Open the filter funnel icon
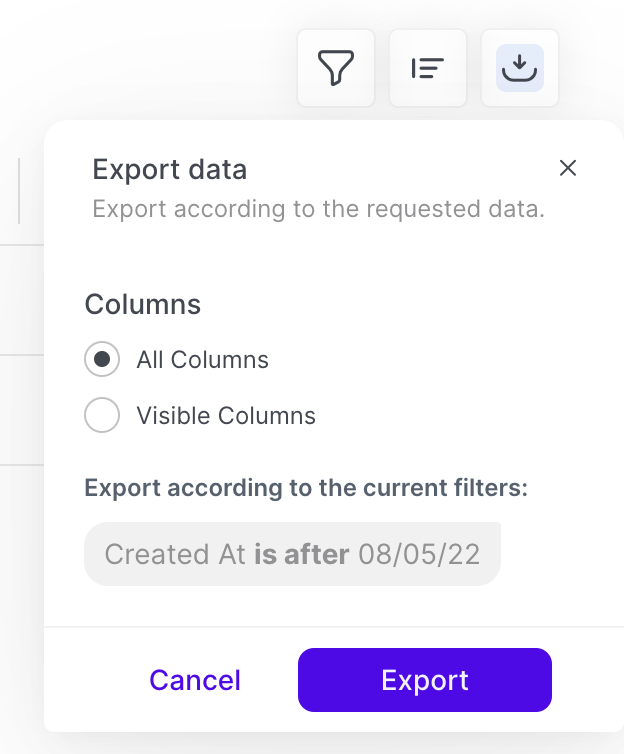This screenshot has width=624, height=754. 336,68
